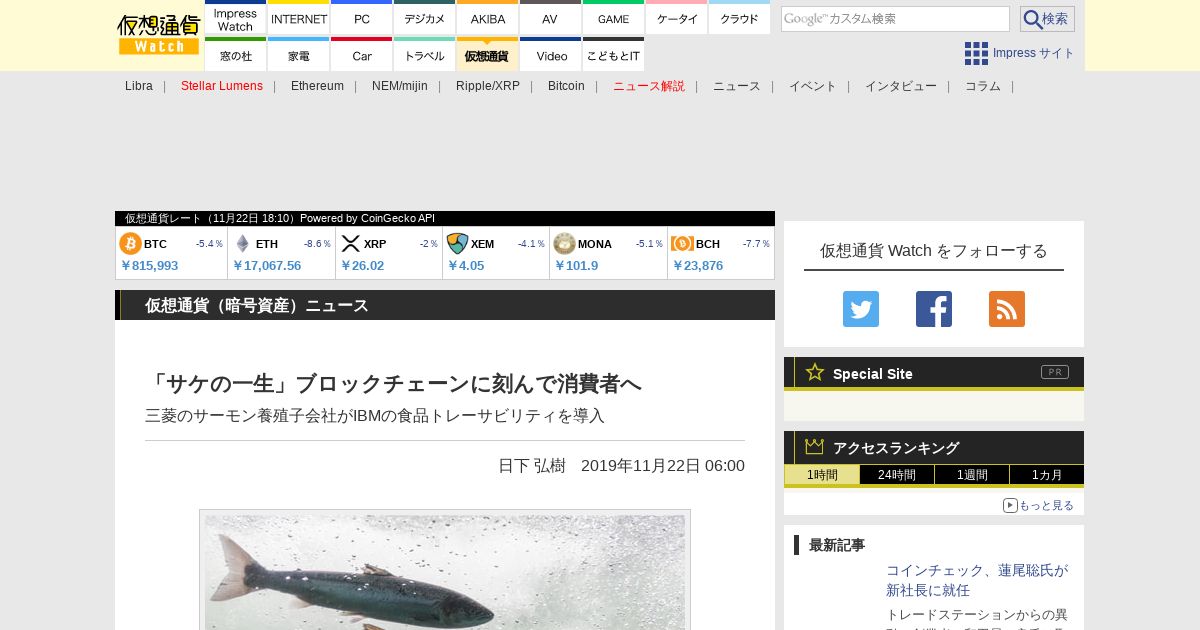The height and width of the screenshot is (630, 1200).
Task: Open the Video tab
Action: [x=550, y=55]
